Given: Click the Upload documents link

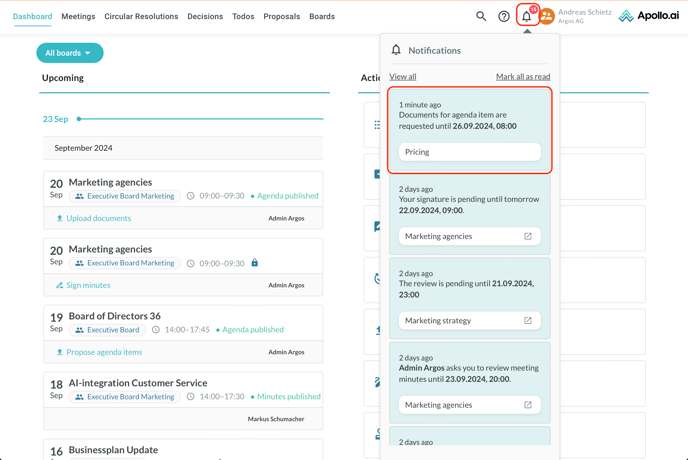Looking at the screenshot, I should (98, 218).
